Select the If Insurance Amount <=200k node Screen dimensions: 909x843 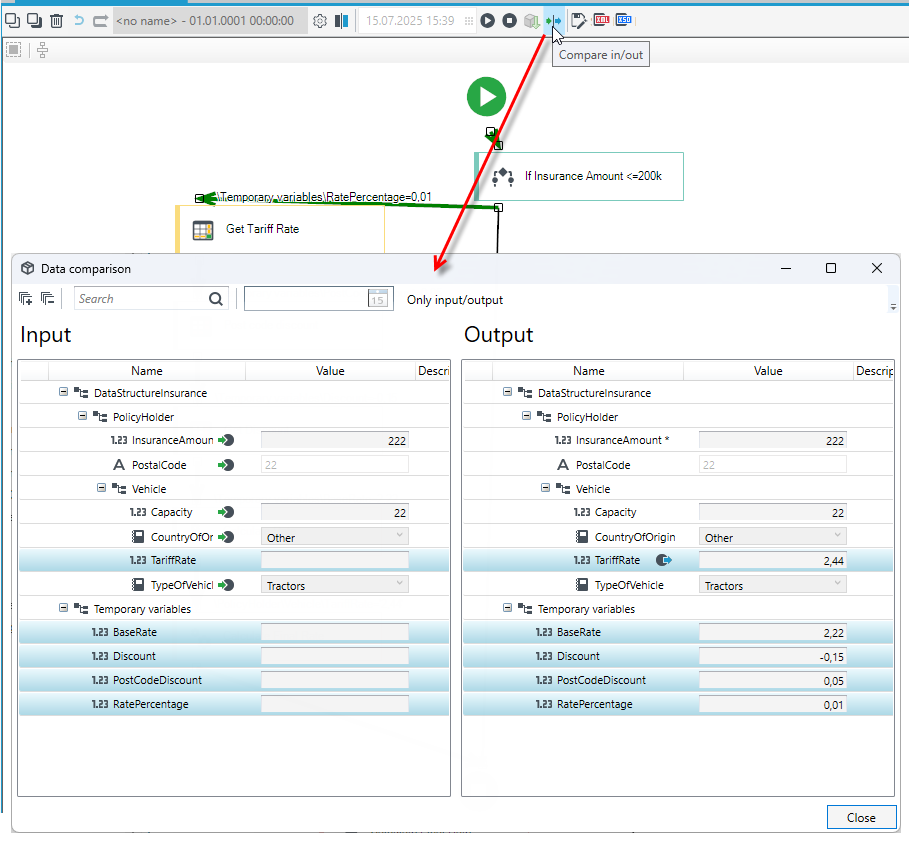tap(579, 176)
